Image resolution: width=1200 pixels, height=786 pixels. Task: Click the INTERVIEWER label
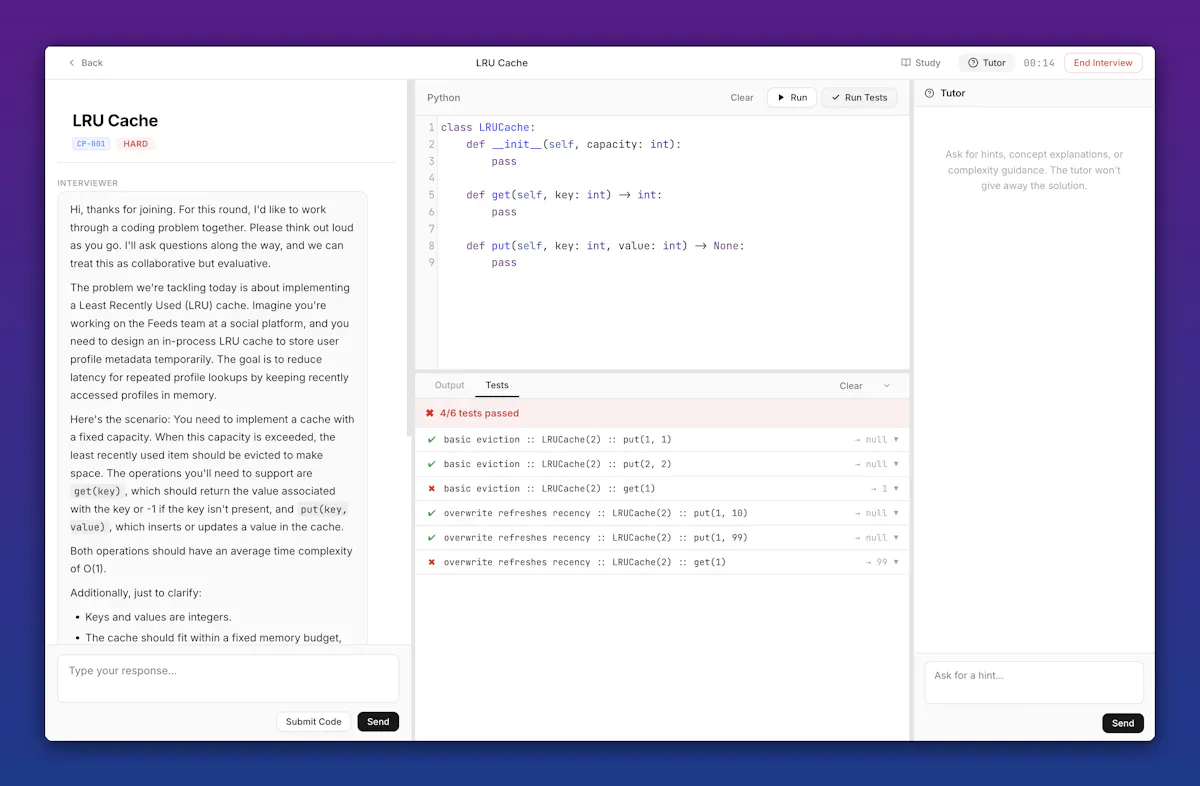(88, 183)
